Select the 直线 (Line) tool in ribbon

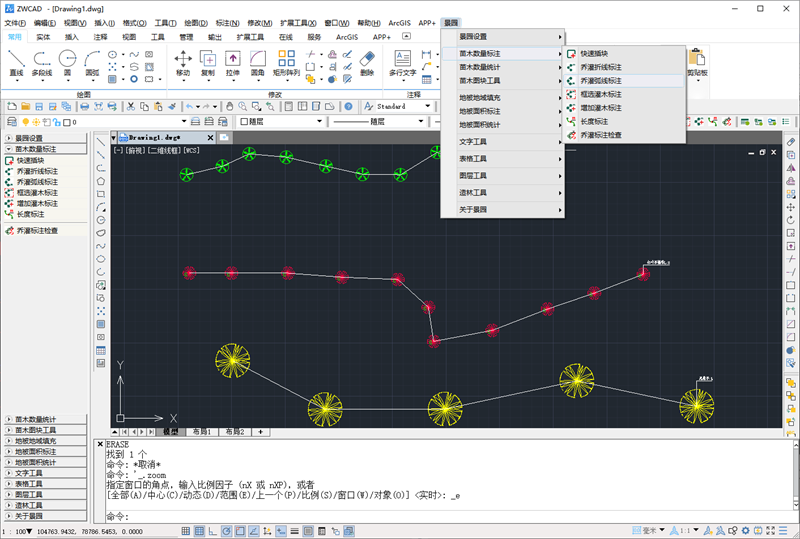pyautogui.click(x=16, y=61)
